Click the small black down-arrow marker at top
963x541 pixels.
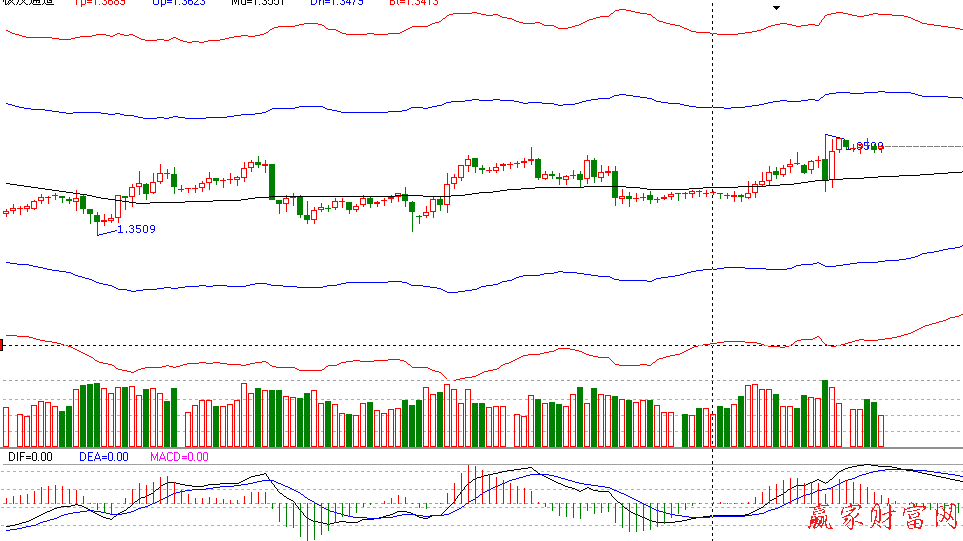click(776, 7)
